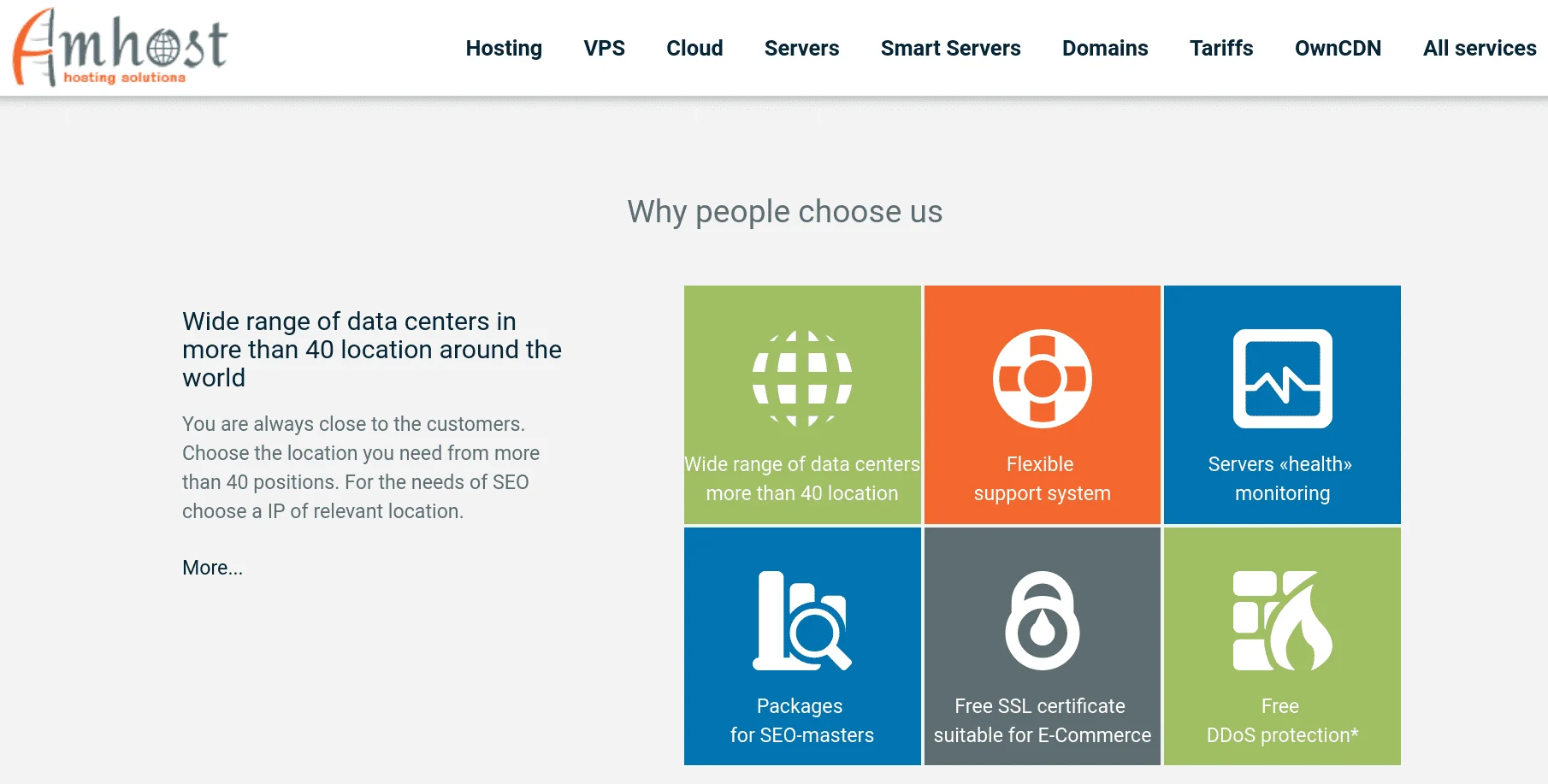
Task: Click the Amhost logo
Action: tap(121, 48)
